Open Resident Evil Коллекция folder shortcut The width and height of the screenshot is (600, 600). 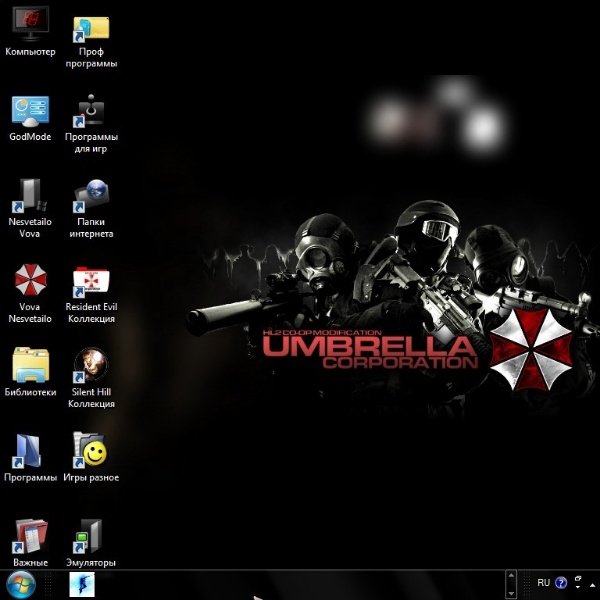pyautogui.click(x=91, y=295)
